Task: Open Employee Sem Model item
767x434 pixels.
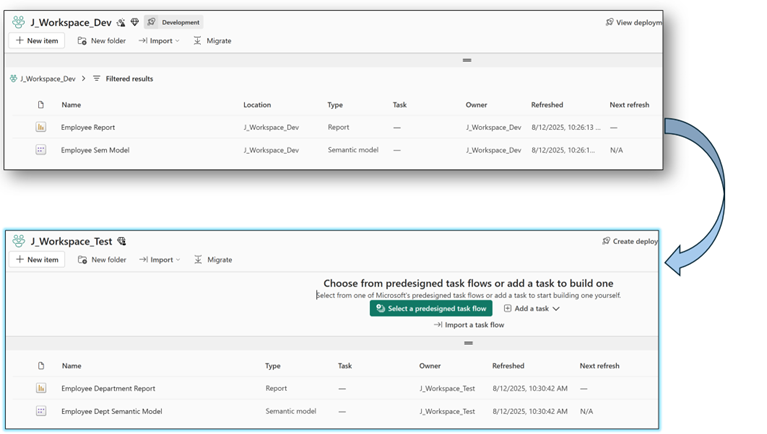Action: [95, 150]
